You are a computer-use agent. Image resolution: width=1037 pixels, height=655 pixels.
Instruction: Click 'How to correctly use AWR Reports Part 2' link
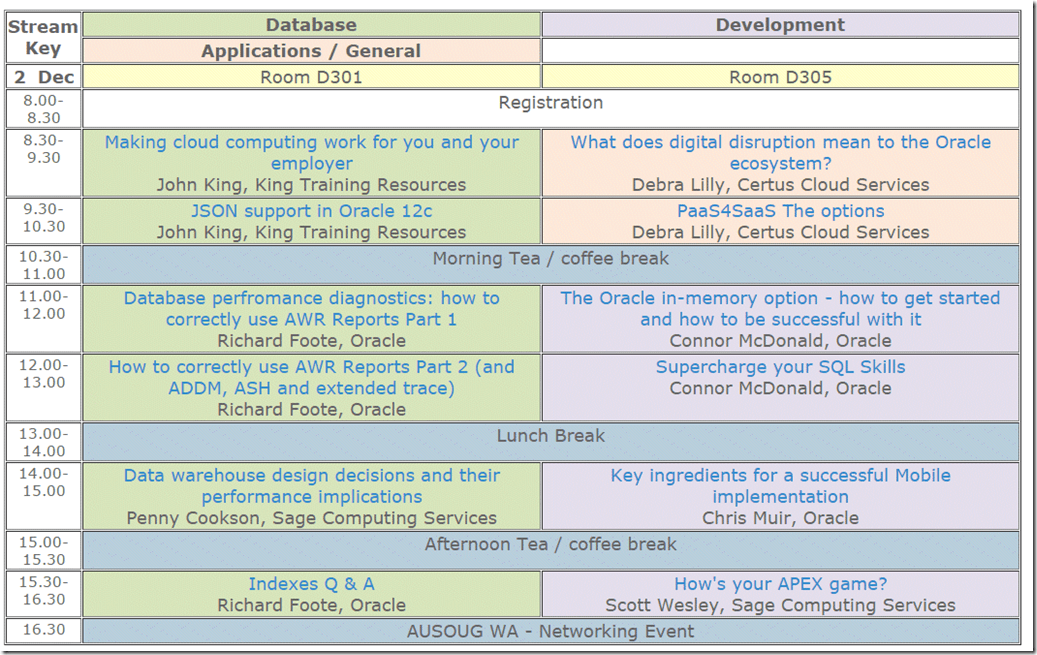(x=312, y=367)
